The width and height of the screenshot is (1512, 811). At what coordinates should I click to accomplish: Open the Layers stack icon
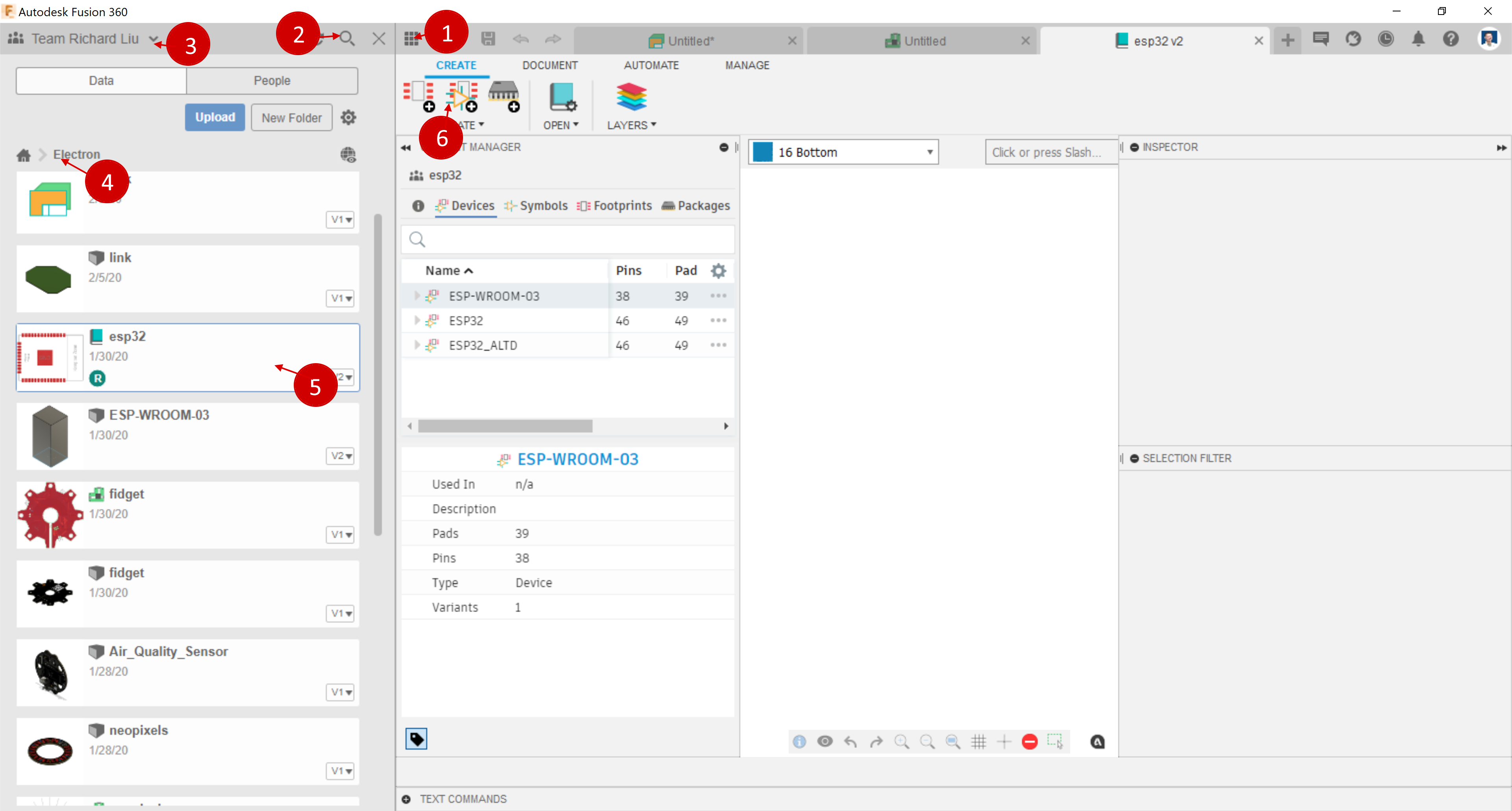click(631, 97)
